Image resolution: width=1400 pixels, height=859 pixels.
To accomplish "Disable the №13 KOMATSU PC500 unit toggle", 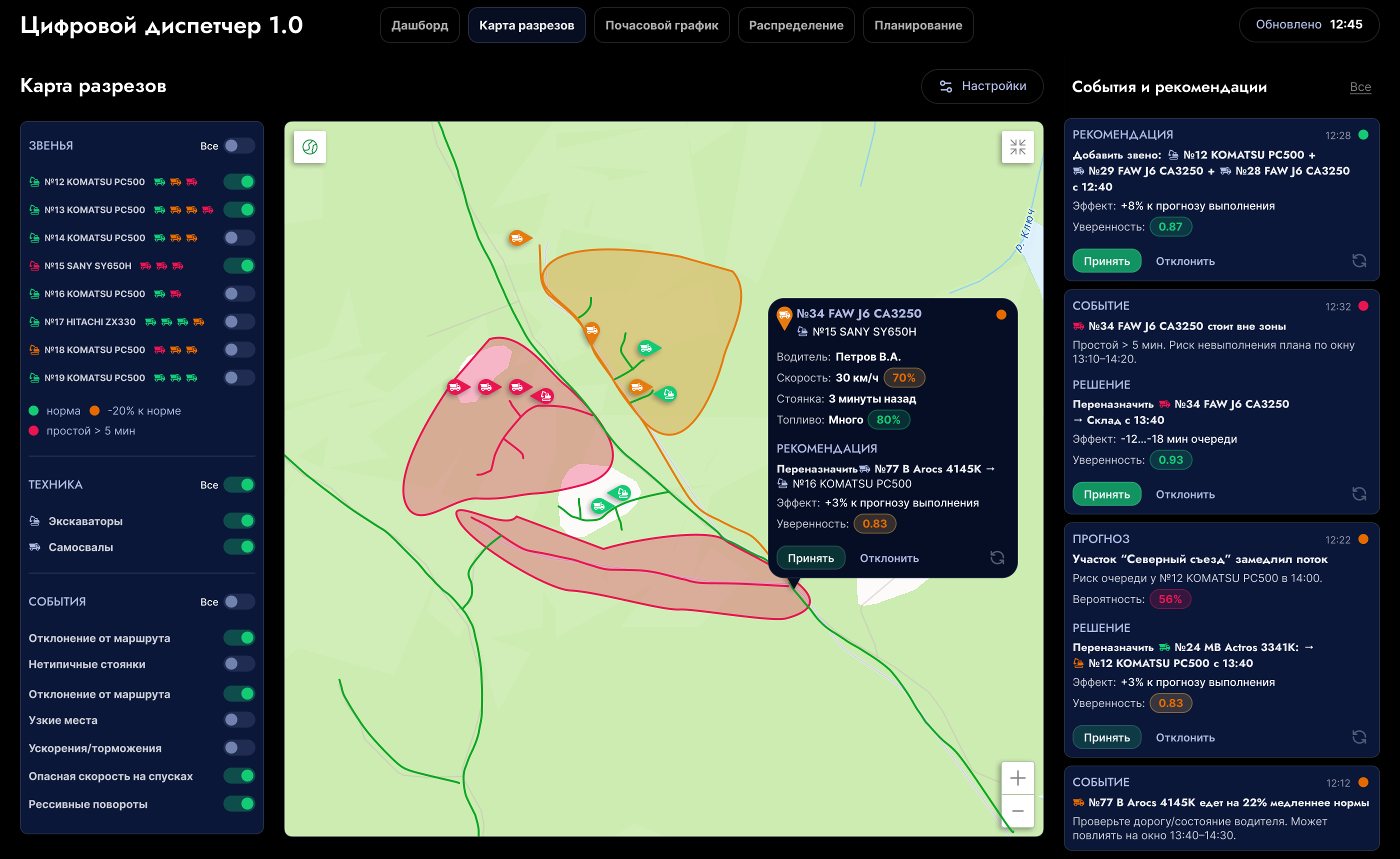I will pyautogui.click(x=239, y=209).
